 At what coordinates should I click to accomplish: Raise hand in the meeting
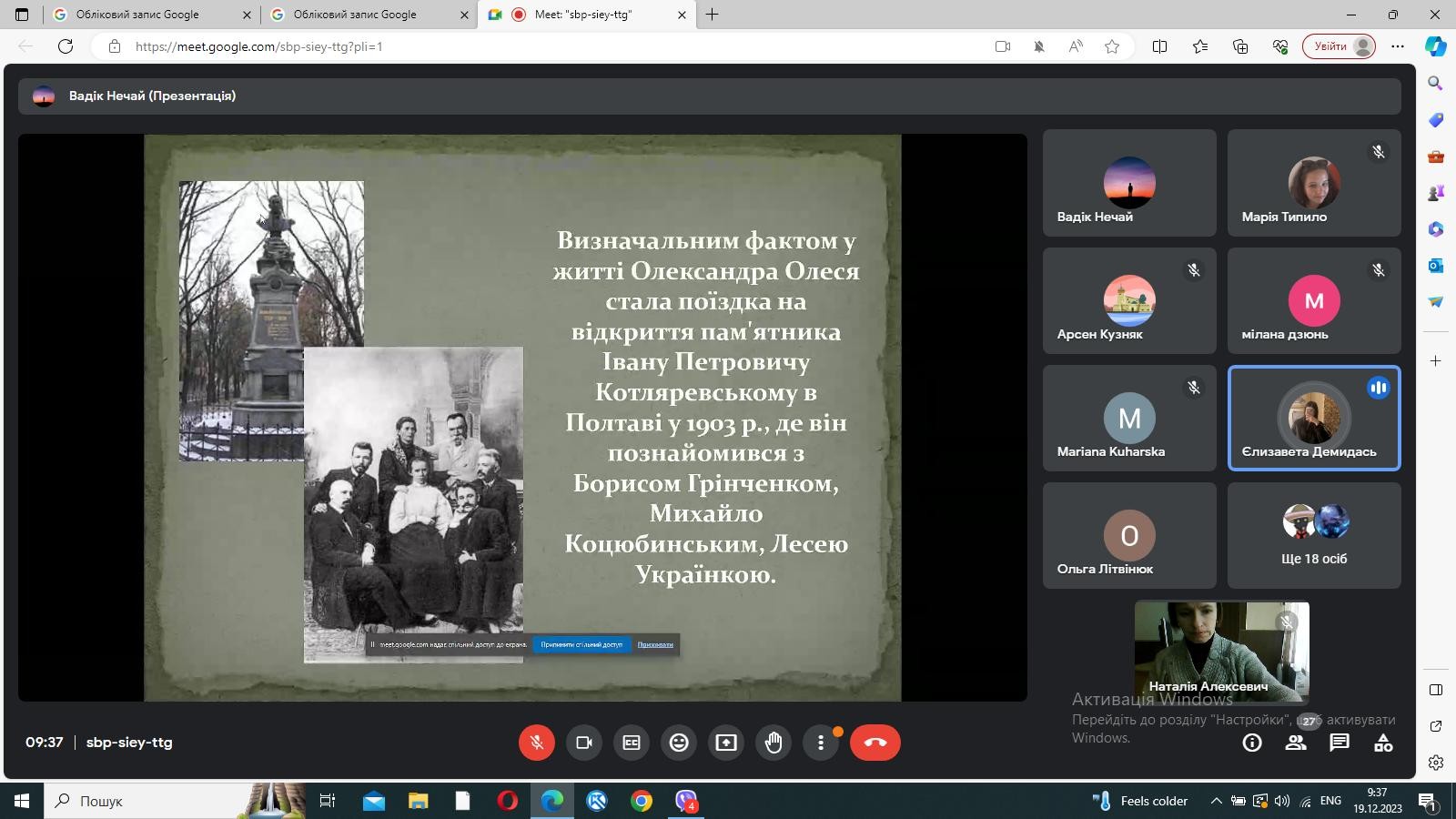click(773, 743)
